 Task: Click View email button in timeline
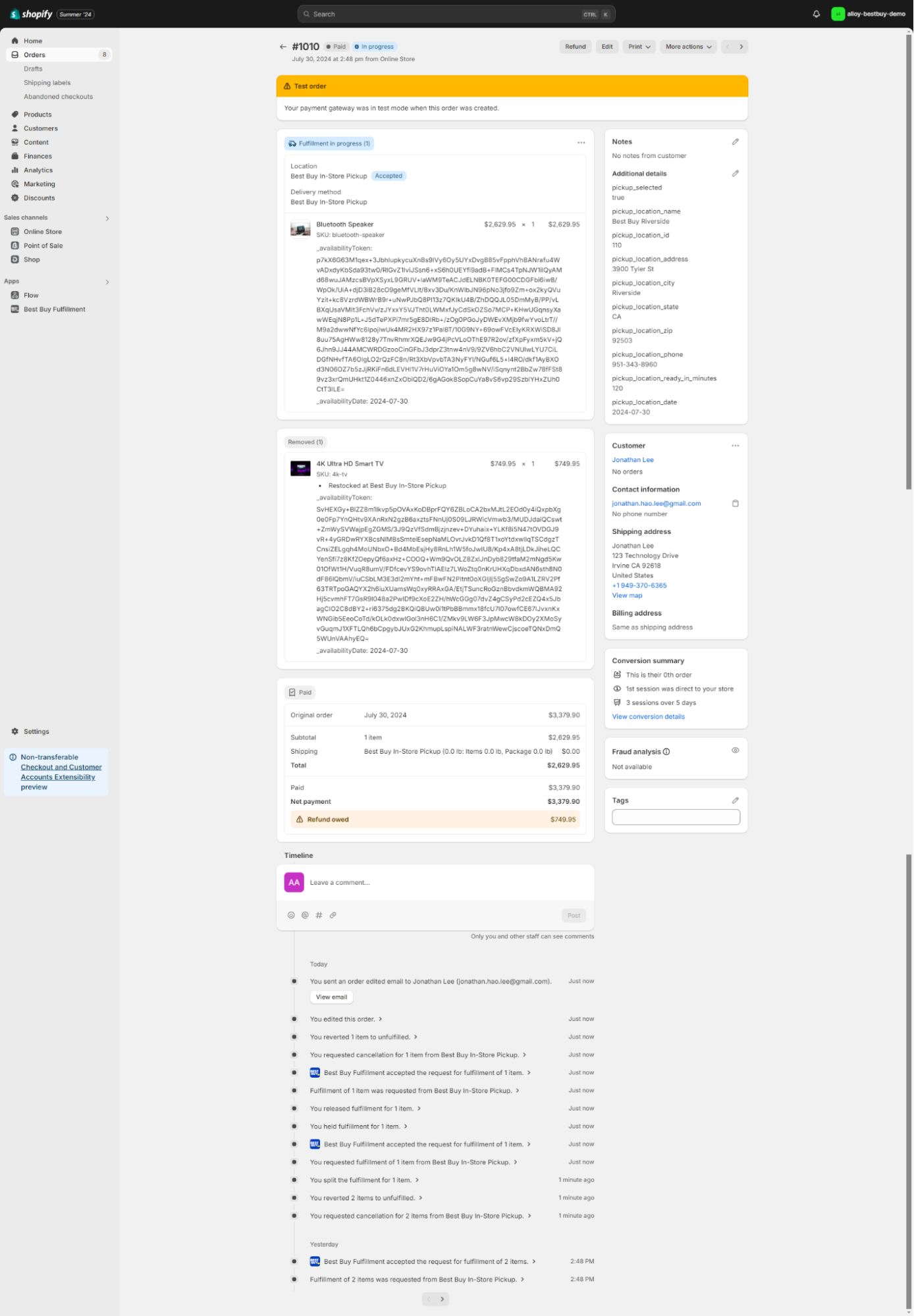pyautogui.click(x=331, y=997)
